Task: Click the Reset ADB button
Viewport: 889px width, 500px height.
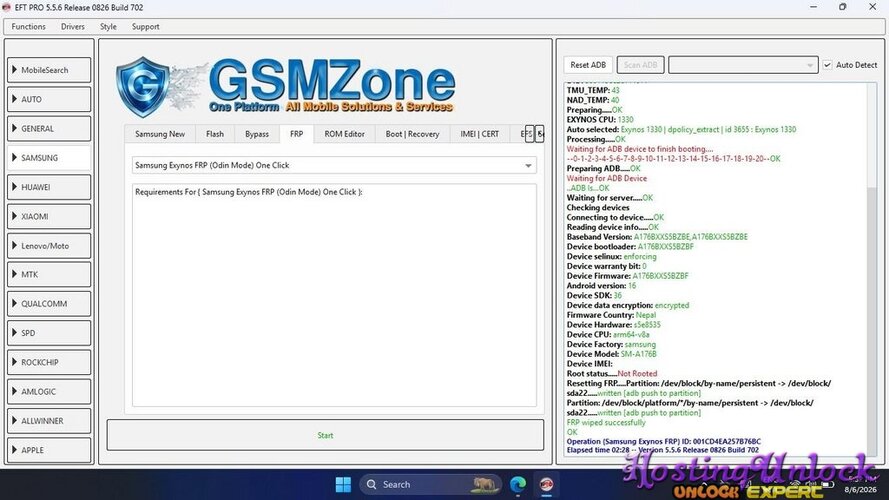Action: point(588,65)
